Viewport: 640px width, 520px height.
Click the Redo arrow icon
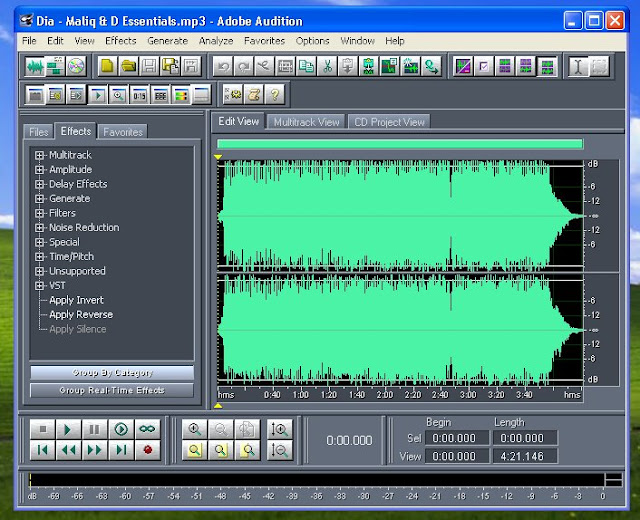tap(244, 67)
